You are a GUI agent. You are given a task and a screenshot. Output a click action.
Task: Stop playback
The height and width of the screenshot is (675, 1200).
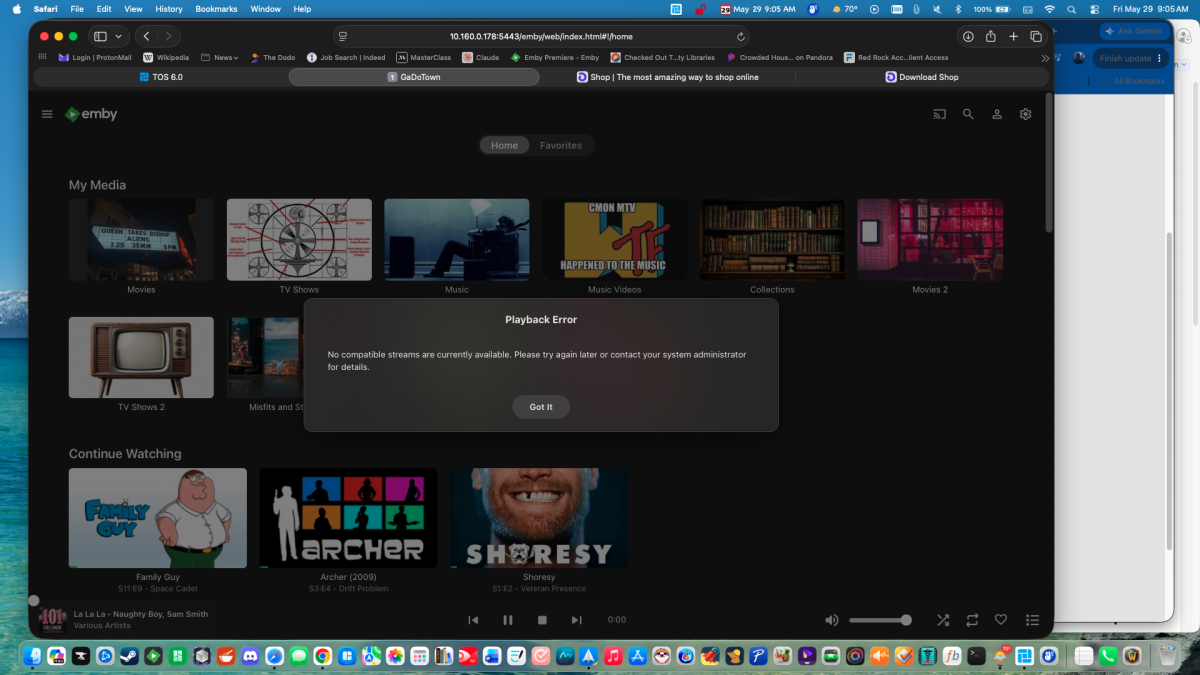coord(542,620)
